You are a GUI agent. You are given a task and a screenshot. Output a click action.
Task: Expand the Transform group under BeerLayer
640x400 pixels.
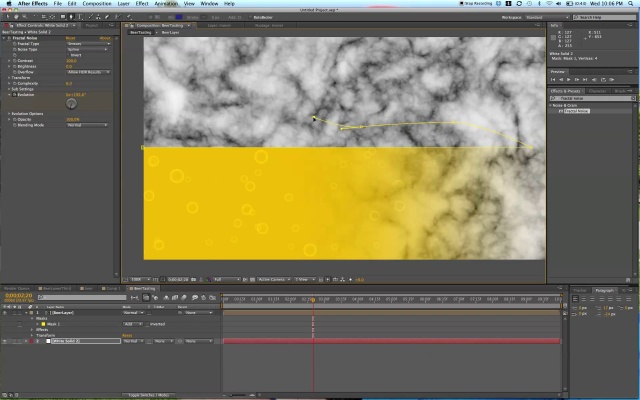pos(33,335)
